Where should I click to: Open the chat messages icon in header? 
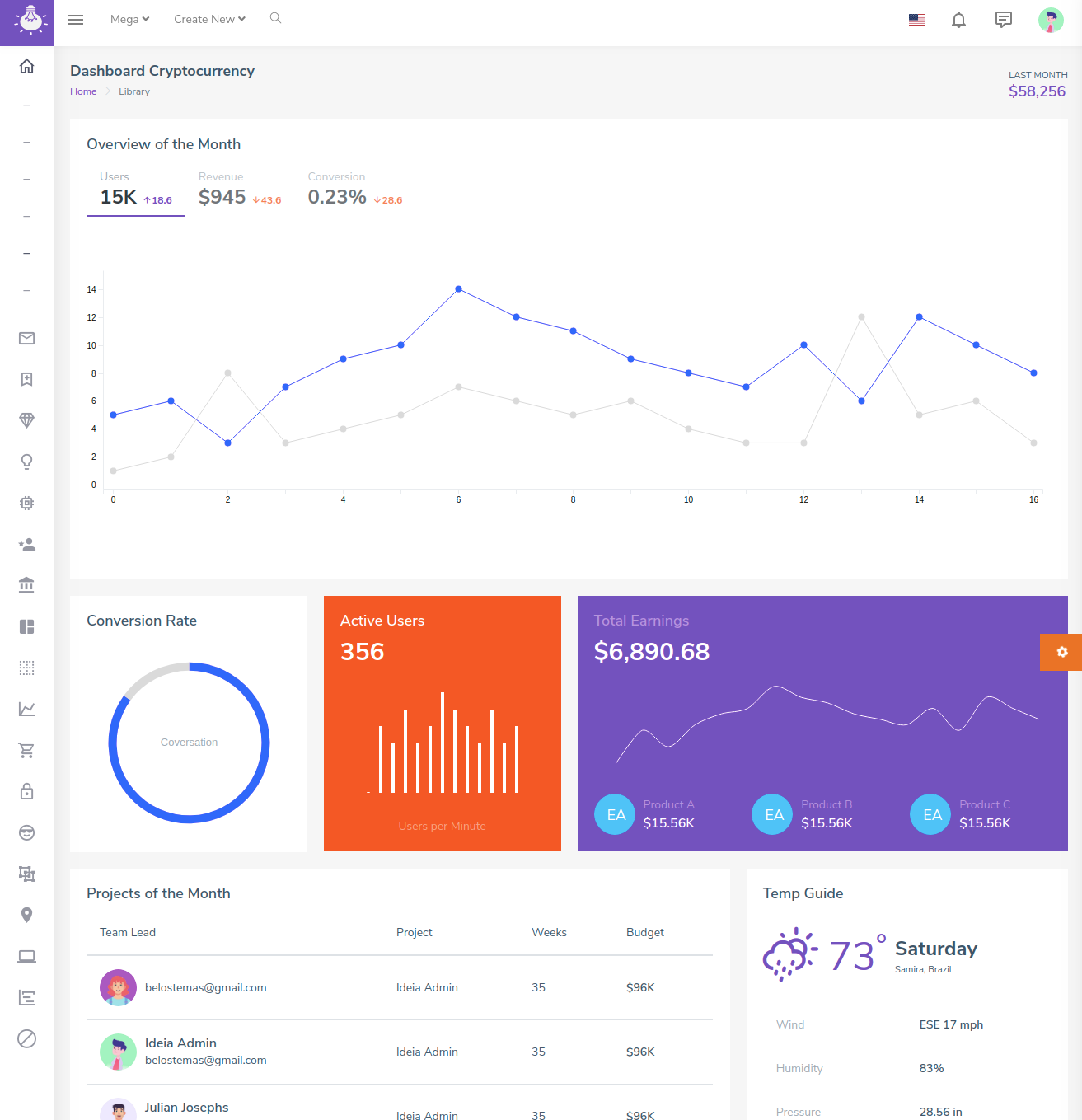pos(1003,20)
